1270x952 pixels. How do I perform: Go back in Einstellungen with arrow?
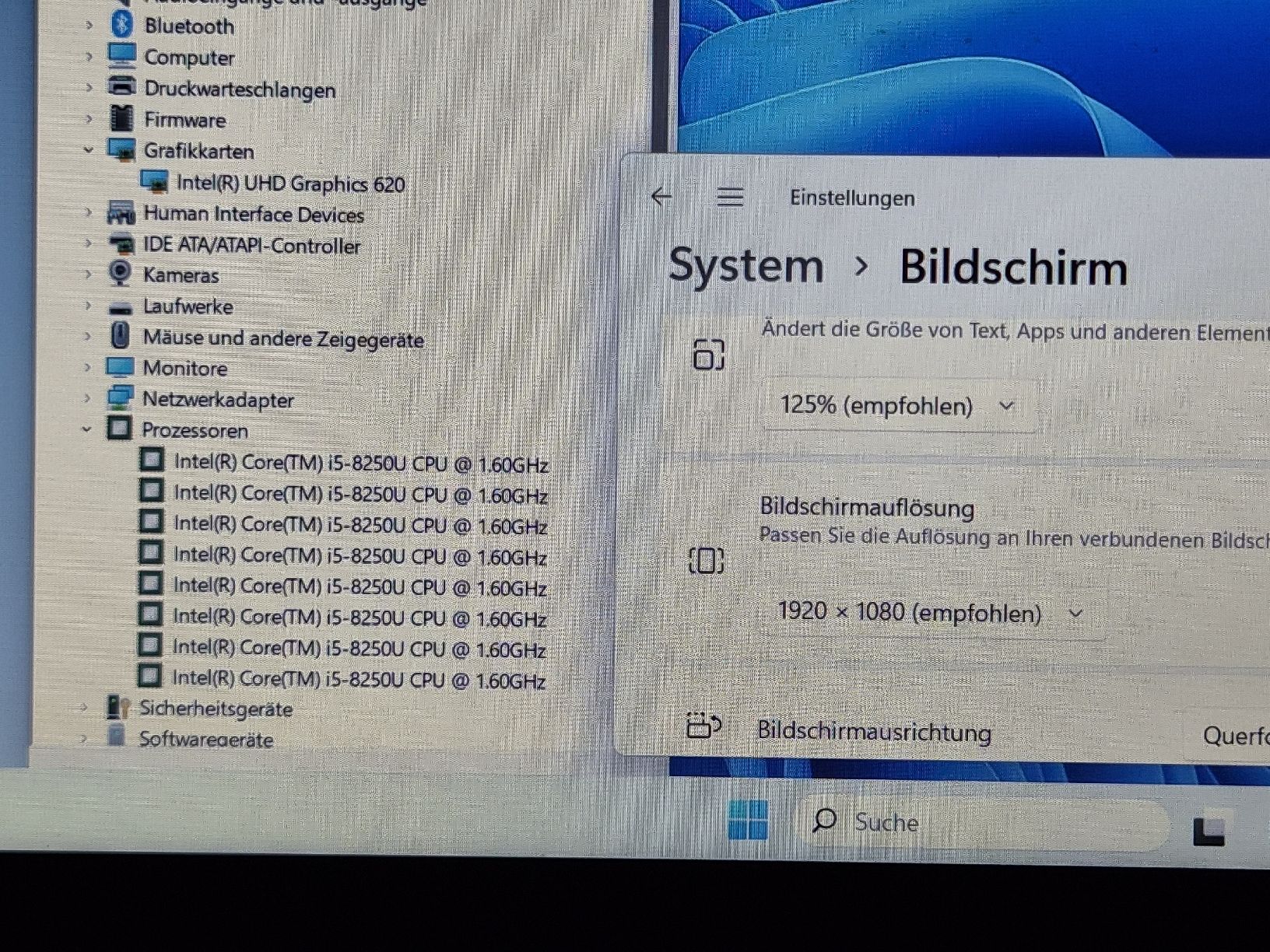point(661,196)
